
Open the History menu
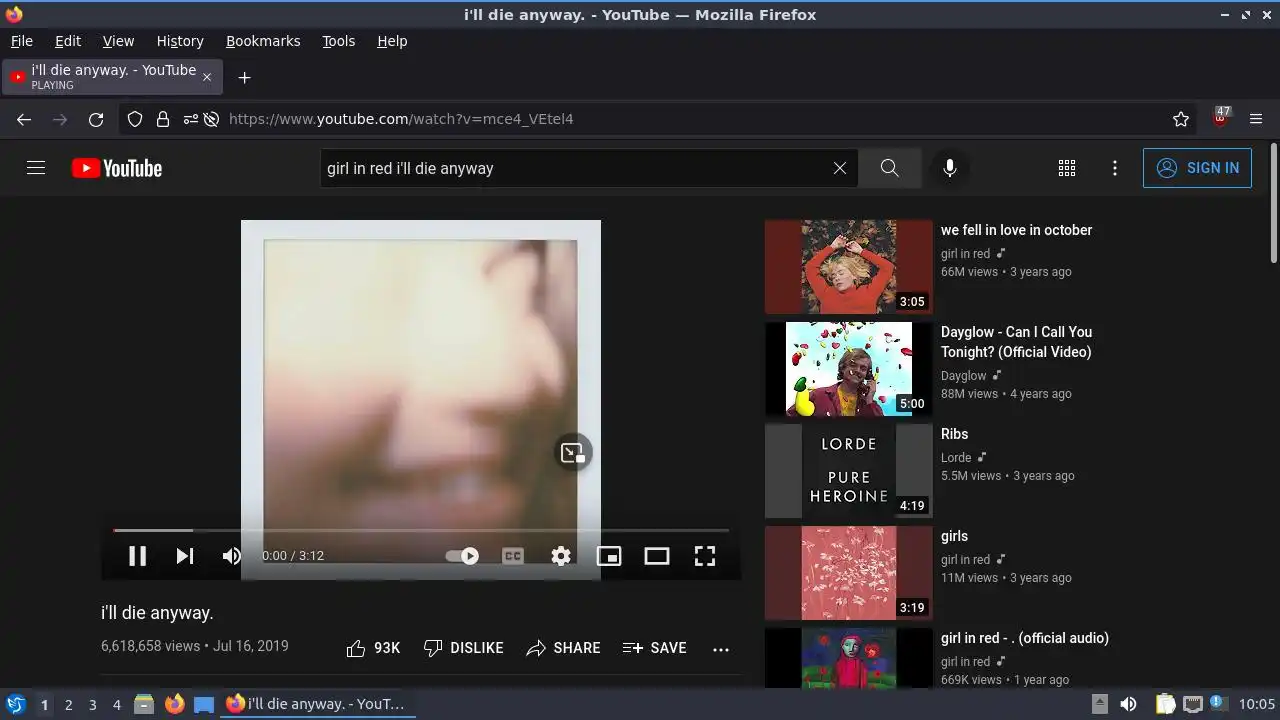click(x=180, y=41)
